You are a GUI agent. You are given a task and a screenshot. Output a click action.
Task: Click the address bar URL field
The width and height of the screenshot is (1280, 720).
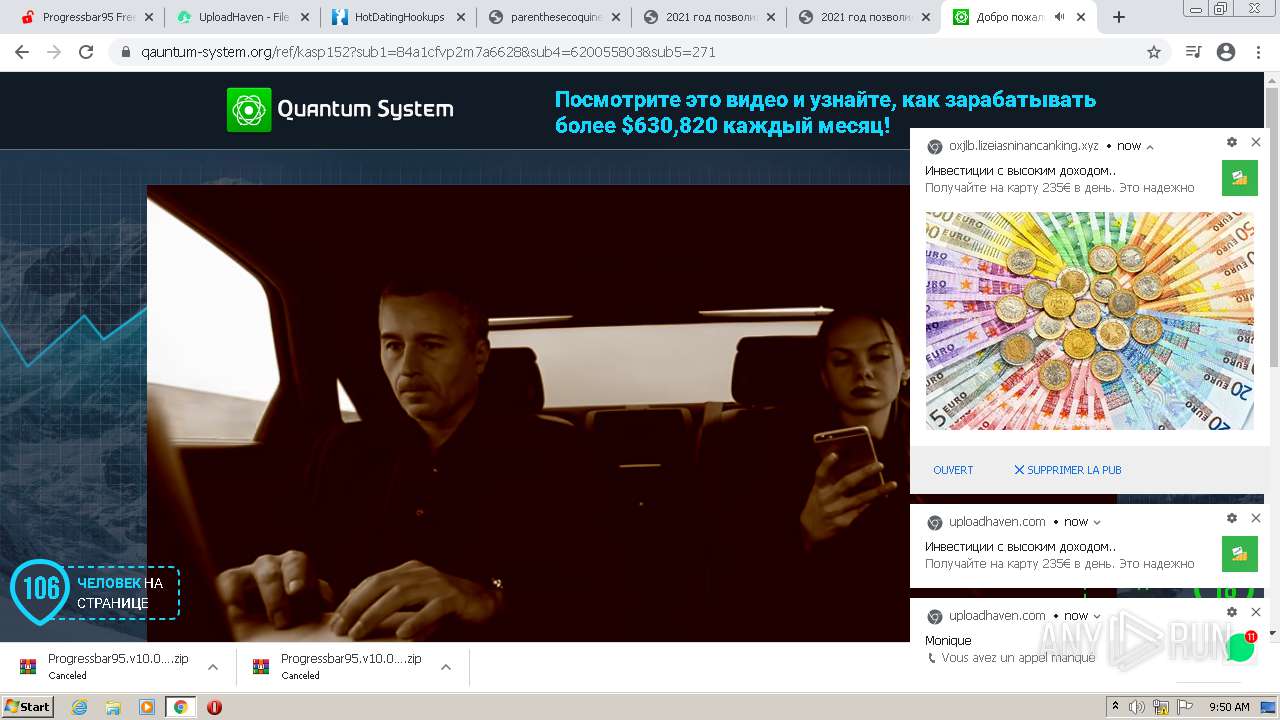640,52
